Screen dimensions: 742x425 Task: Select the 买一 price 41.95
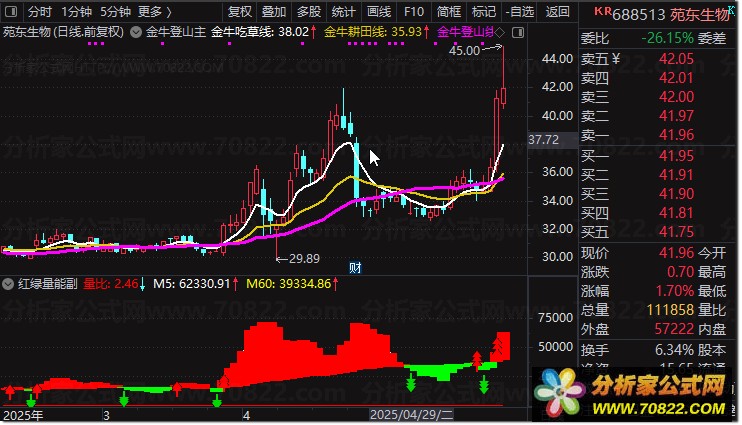pyautogui.click(x=676, y=156)
